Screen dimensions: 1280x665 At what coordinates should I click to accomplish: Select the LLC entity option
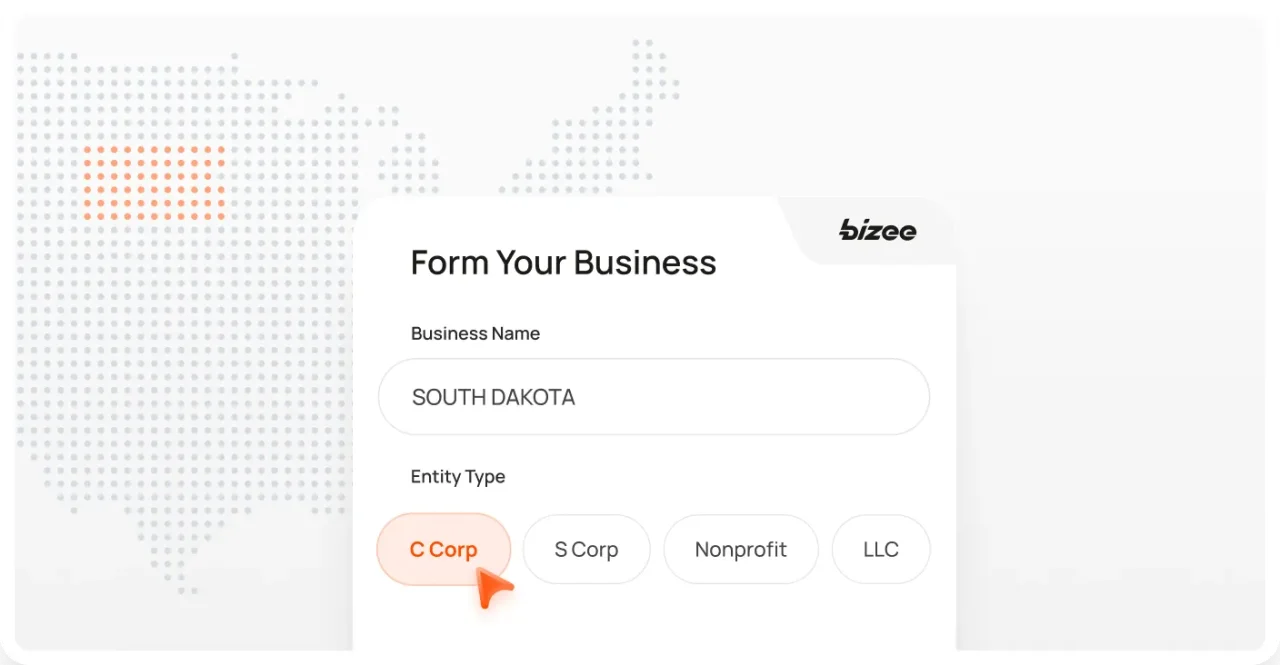[x=880, y=549]
